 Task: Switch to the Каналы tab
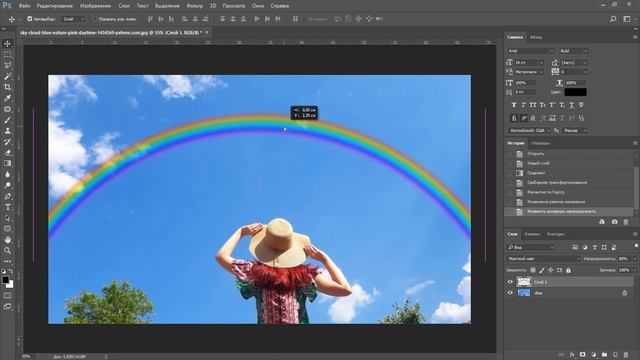coord(532,234)
